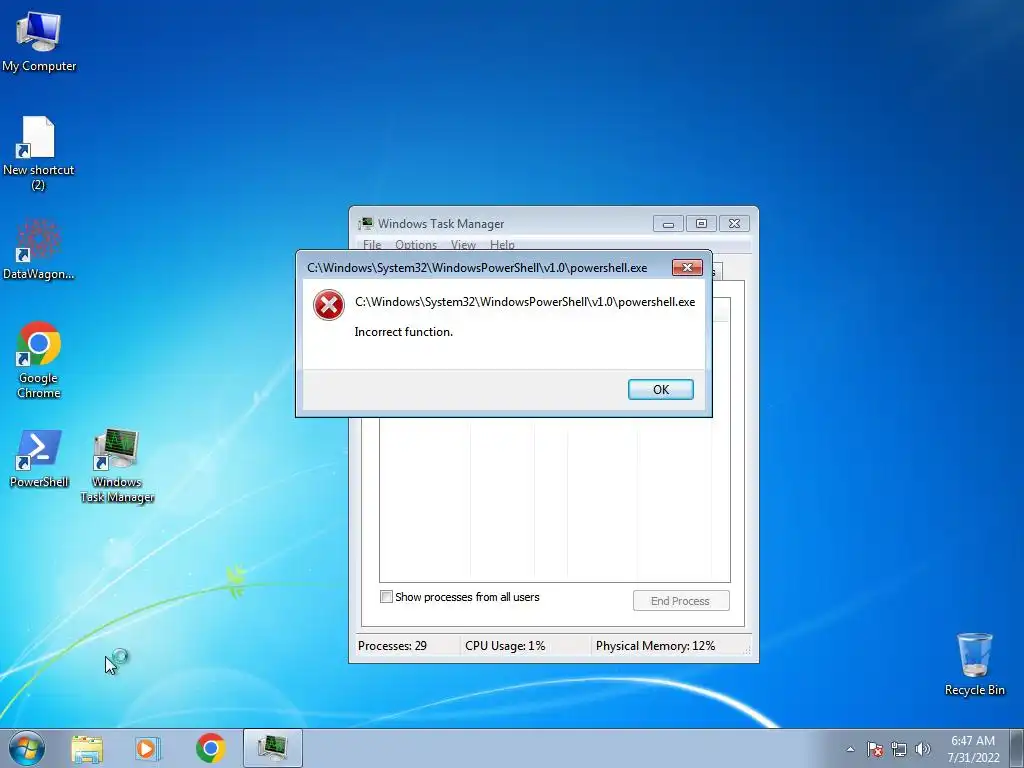Open the Options menu in Task Manager
Screen dimensions: 1024x768
point(416,245)
